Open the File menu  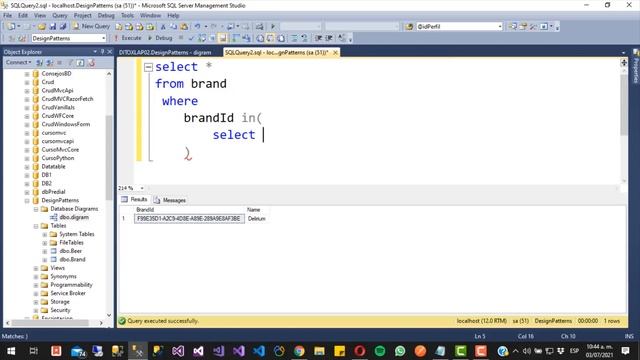[8, 16]
